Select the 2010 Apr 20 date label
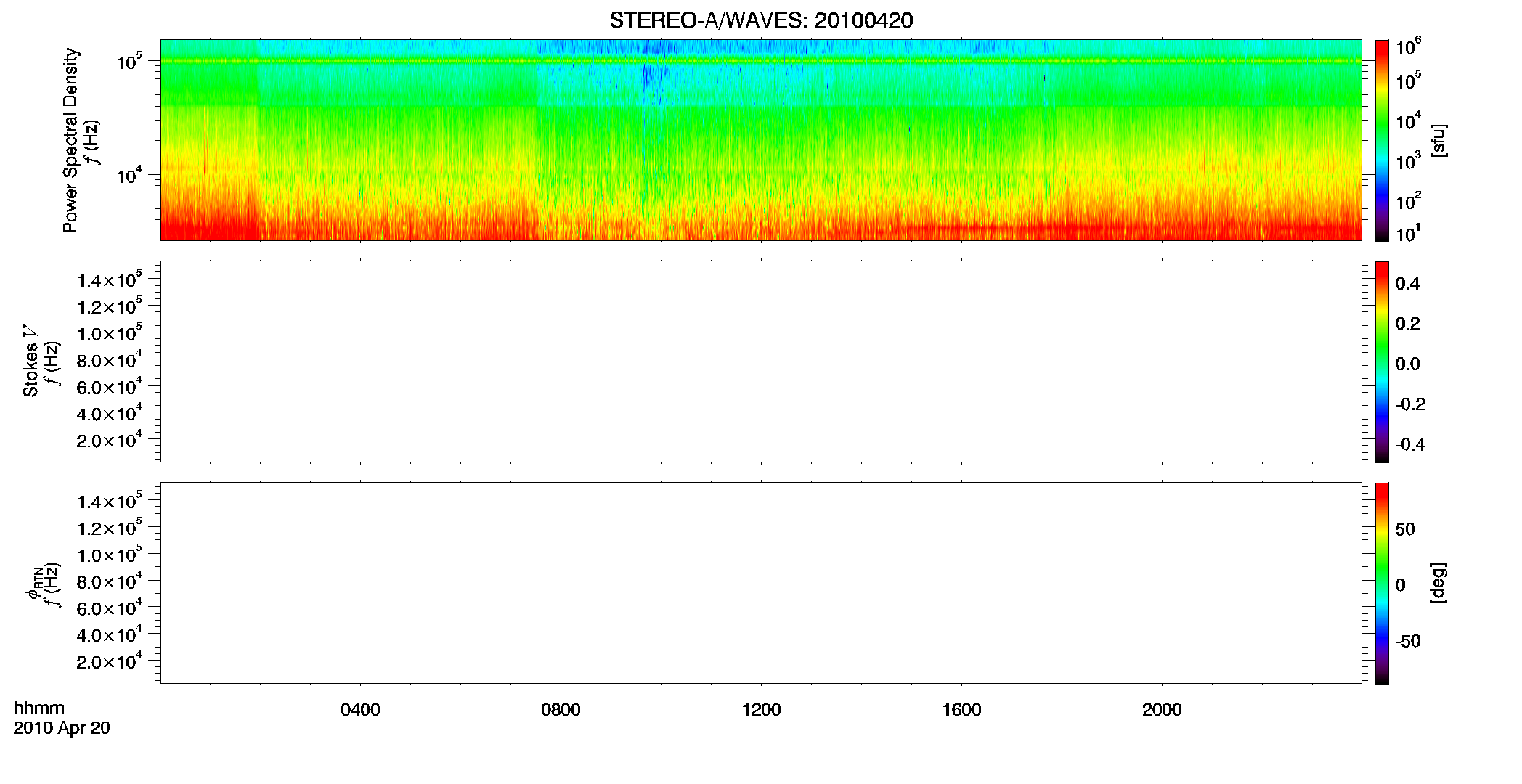Screen dimensions: 1522x784 (x=62, y=728)
